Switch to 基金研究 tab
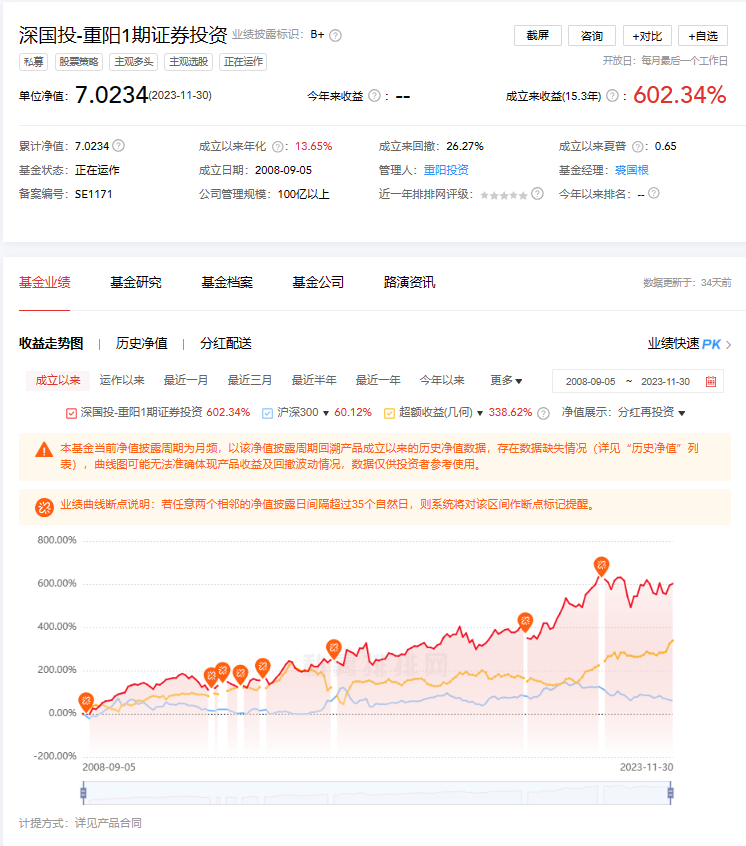The image size is (746, 846). 136,282
